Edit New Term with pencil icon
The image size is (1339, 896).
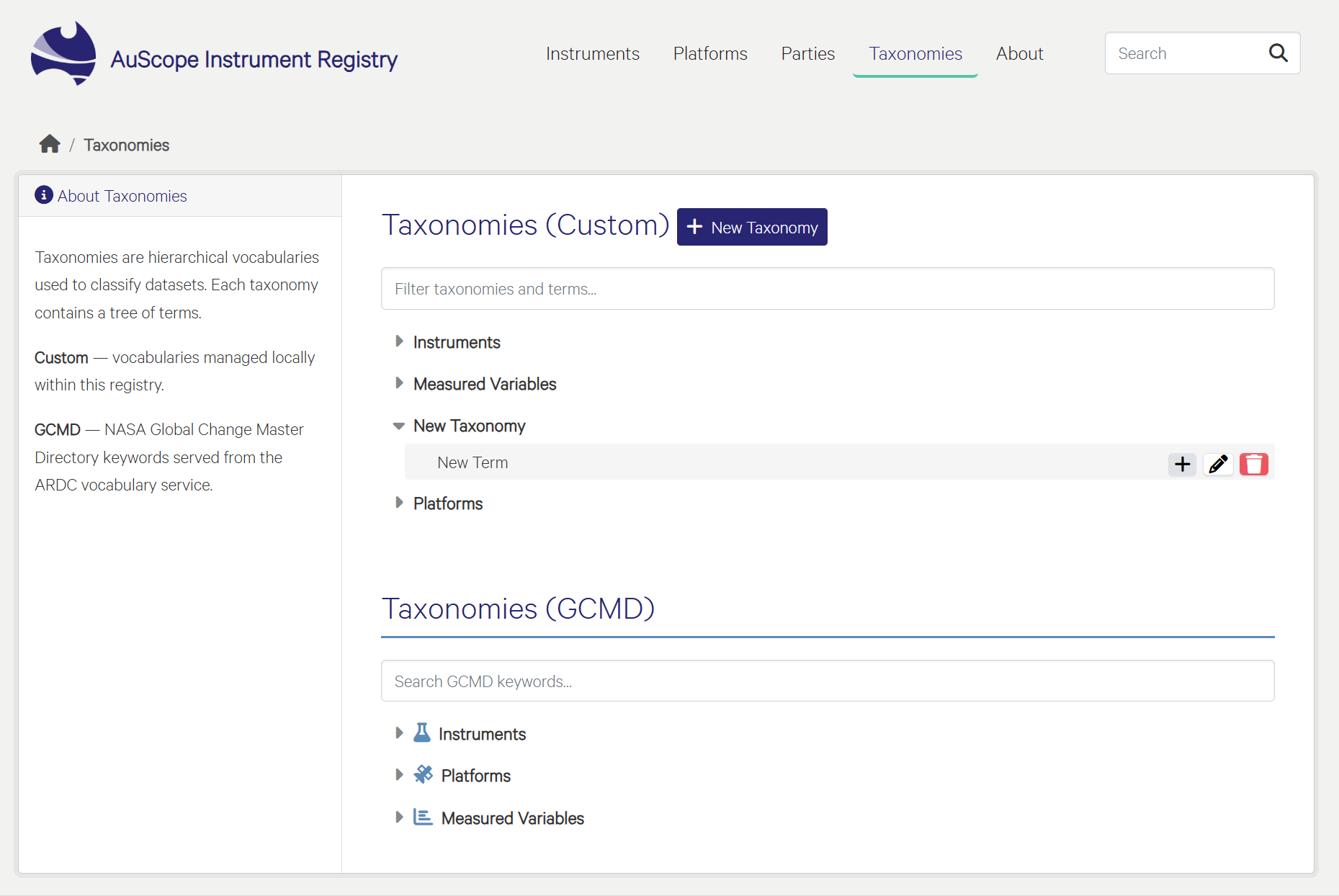point(1218,464)
